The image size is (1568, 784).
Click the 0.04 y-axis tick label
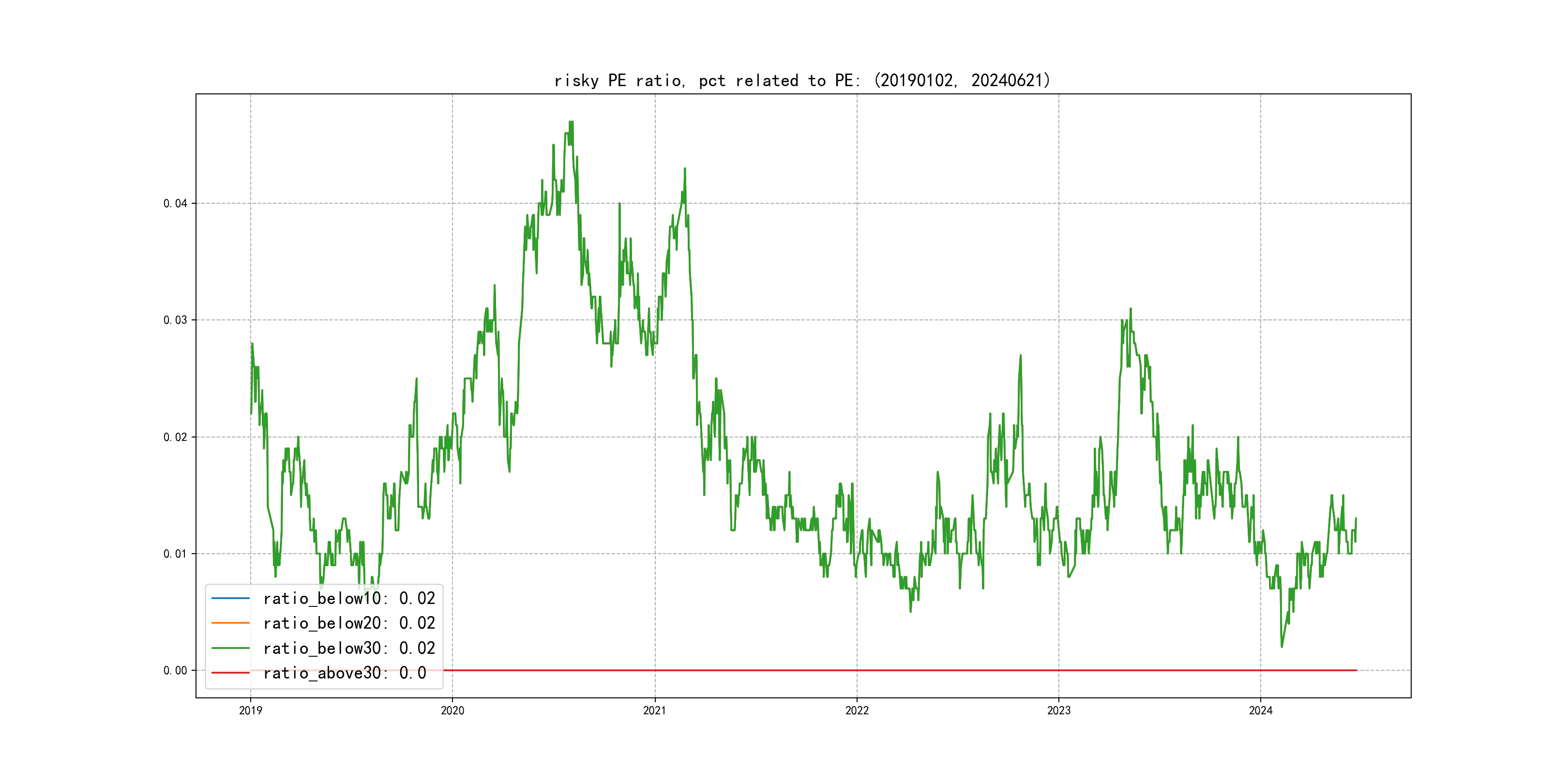(x=175, y=203)
